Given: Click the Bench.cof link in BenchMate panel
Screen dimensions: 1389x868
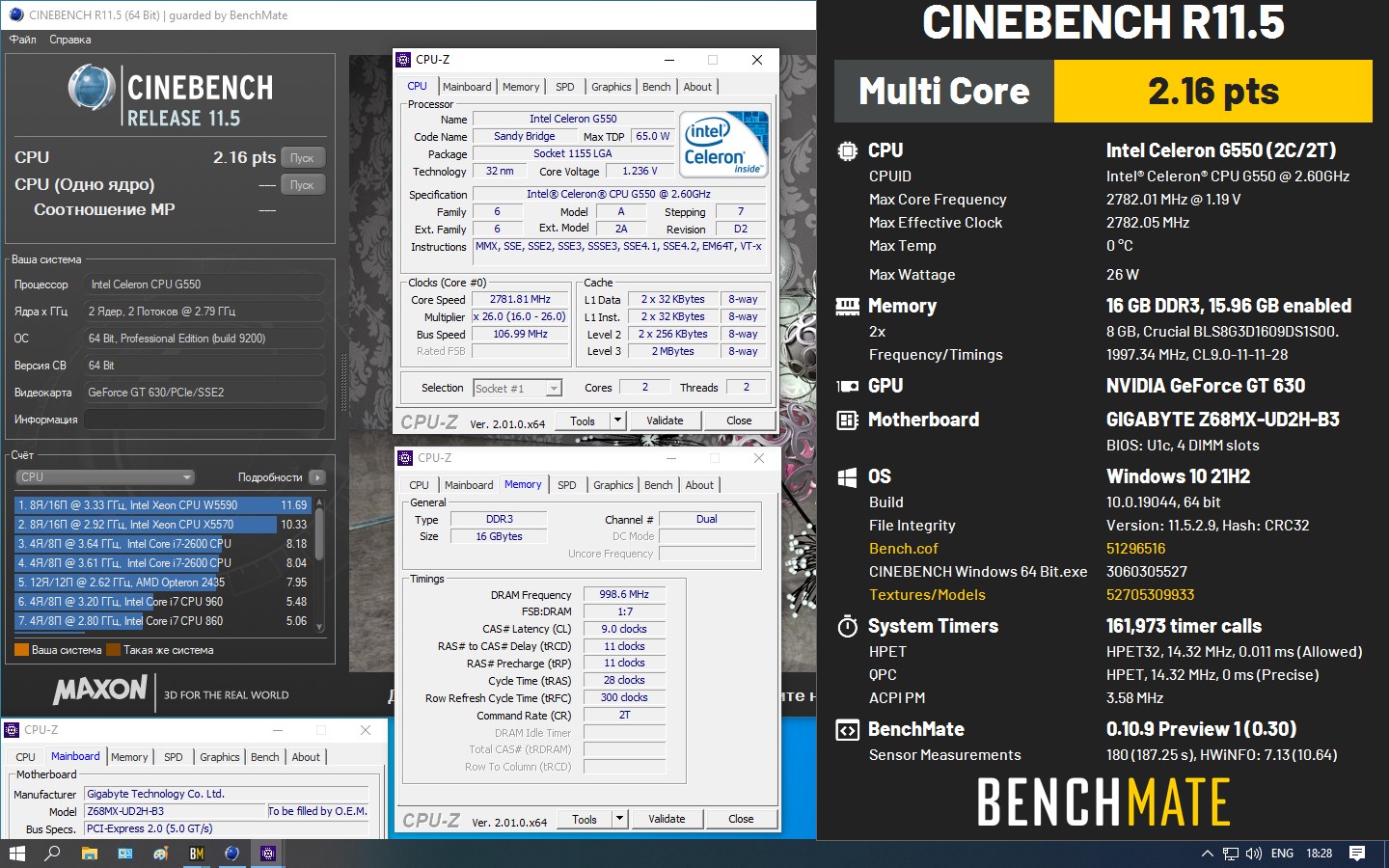Looking at the screenshot, I should [904, 549].
